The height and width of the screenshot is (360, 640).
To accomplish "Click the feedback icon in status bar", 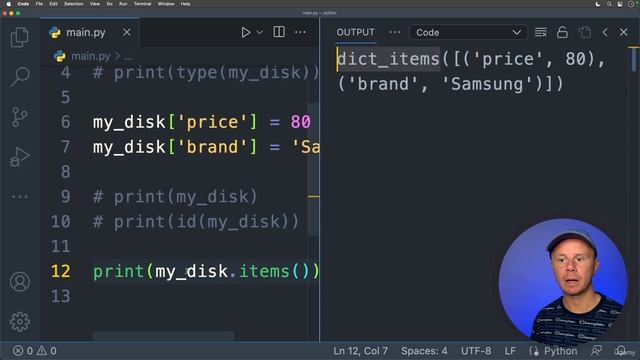I will click(x=596, y=351).
